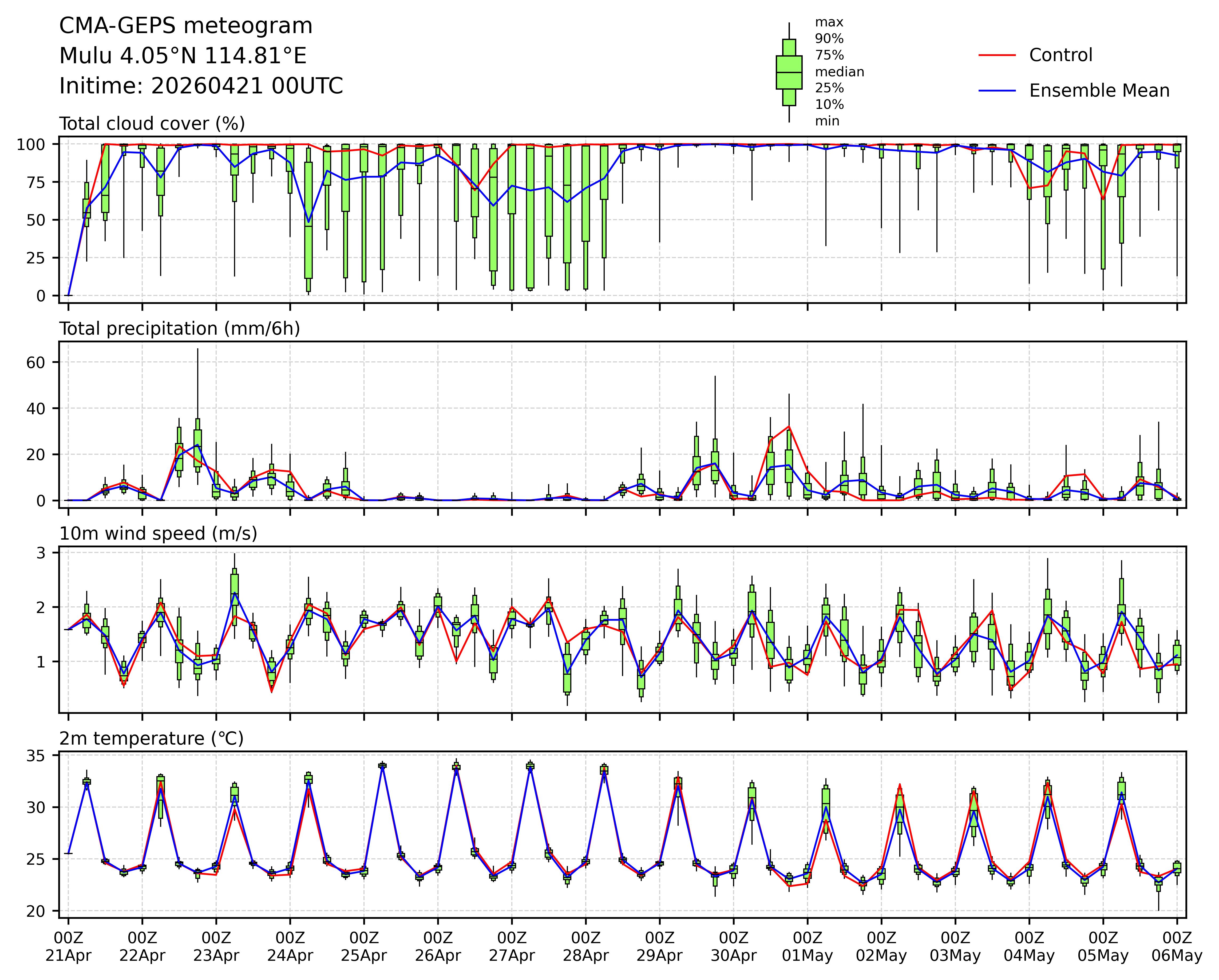The height and width of the screenshot is (980, 1219).
Task: Click the '60' tick on the precipitation axis
Action: (x=35, y=362)
